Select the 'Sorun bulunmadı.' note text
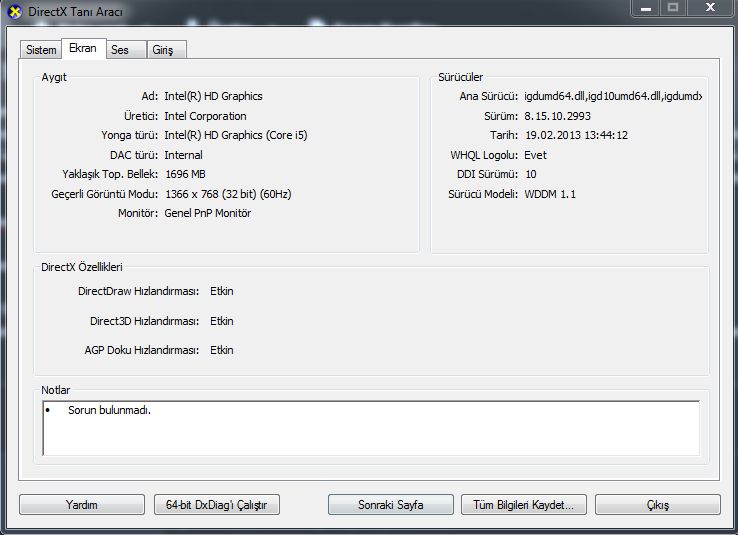Image resolution: width=738 pixels, height=535 pixels. pos(109,410)
